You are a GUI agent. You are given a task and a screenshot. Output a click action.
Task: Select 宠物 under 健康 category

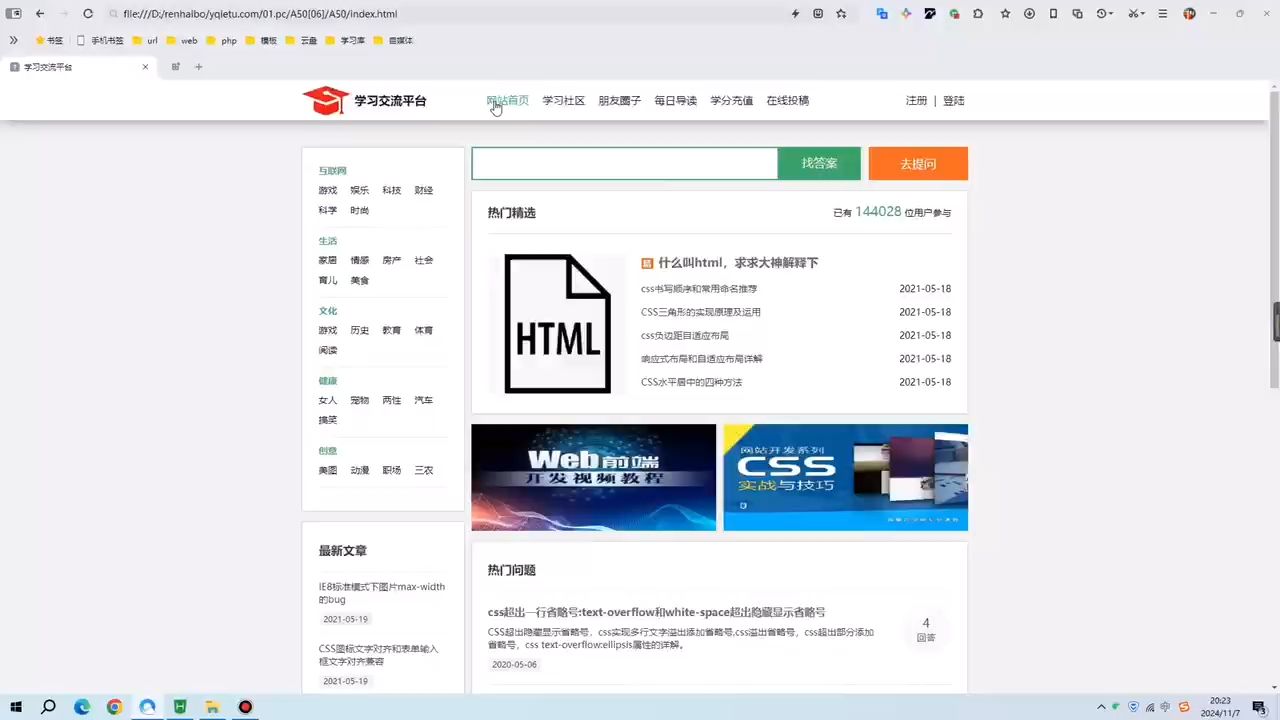coord(359,400)
